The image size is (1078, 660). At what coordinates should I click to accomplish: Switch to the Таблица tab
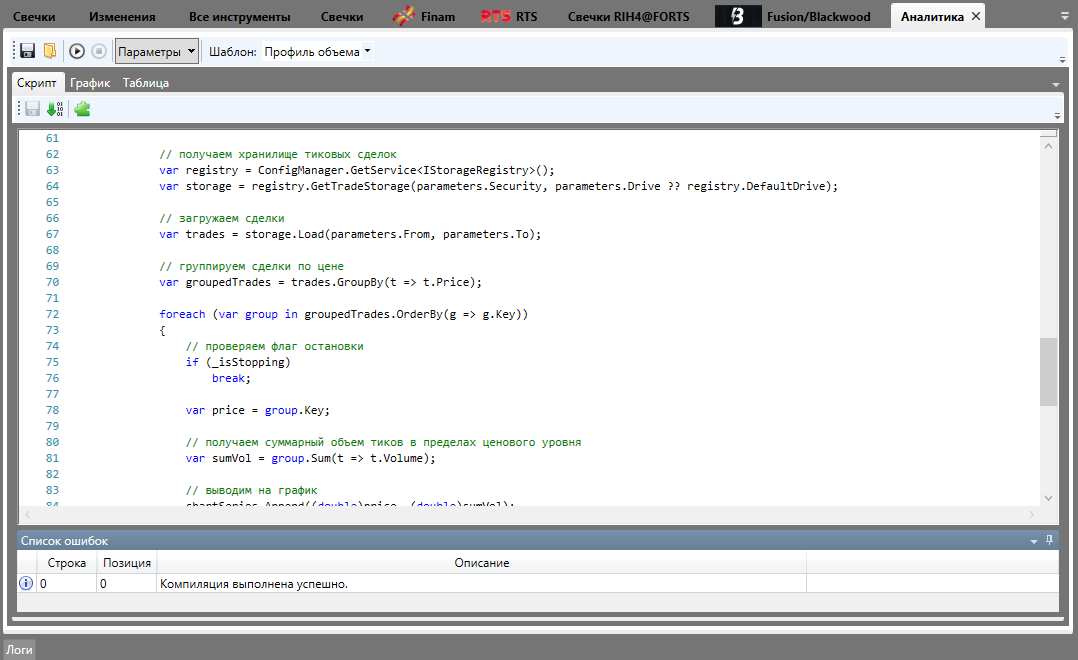tap(146, 83)
